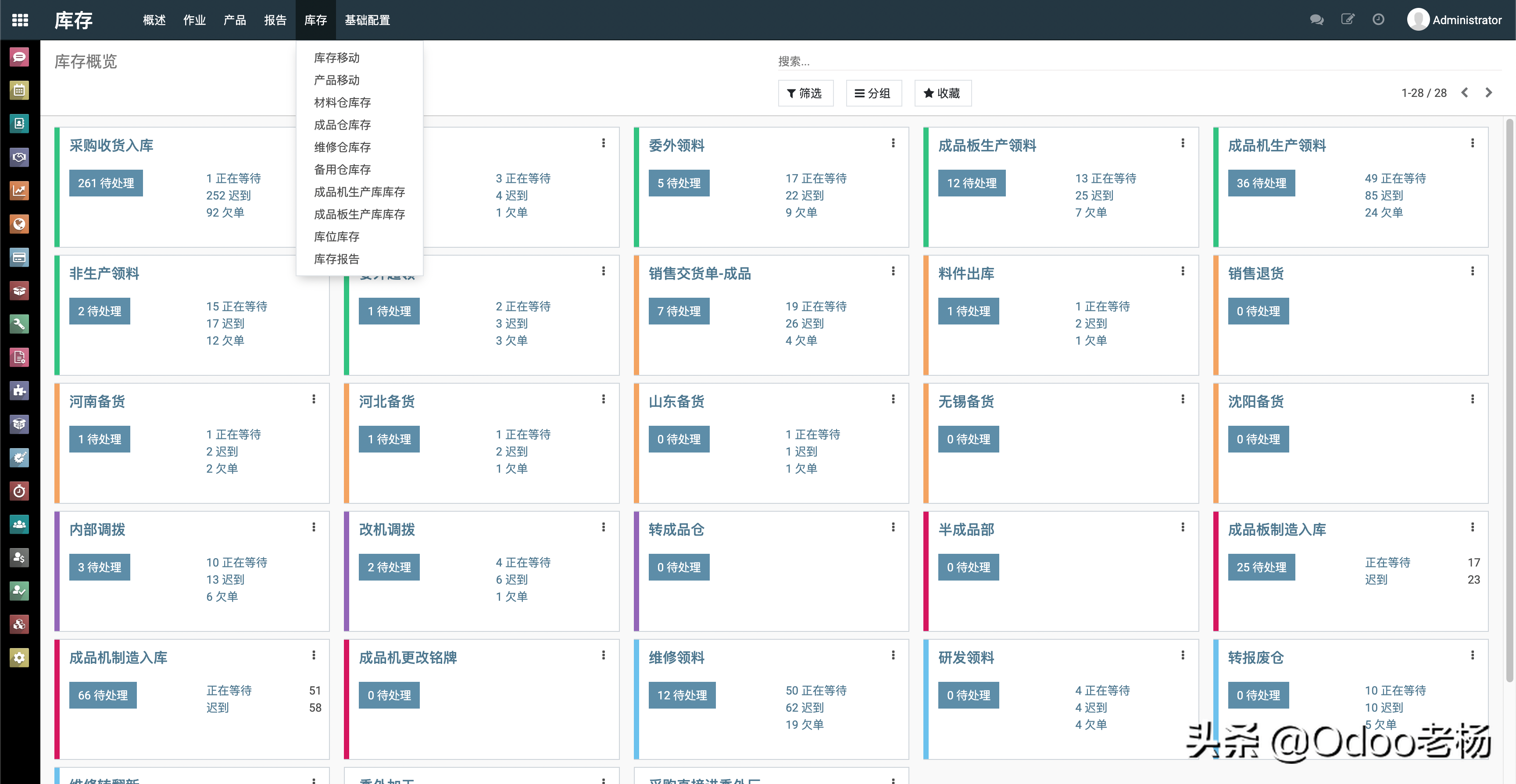Go to previous page arrow

click(1465, 93)
